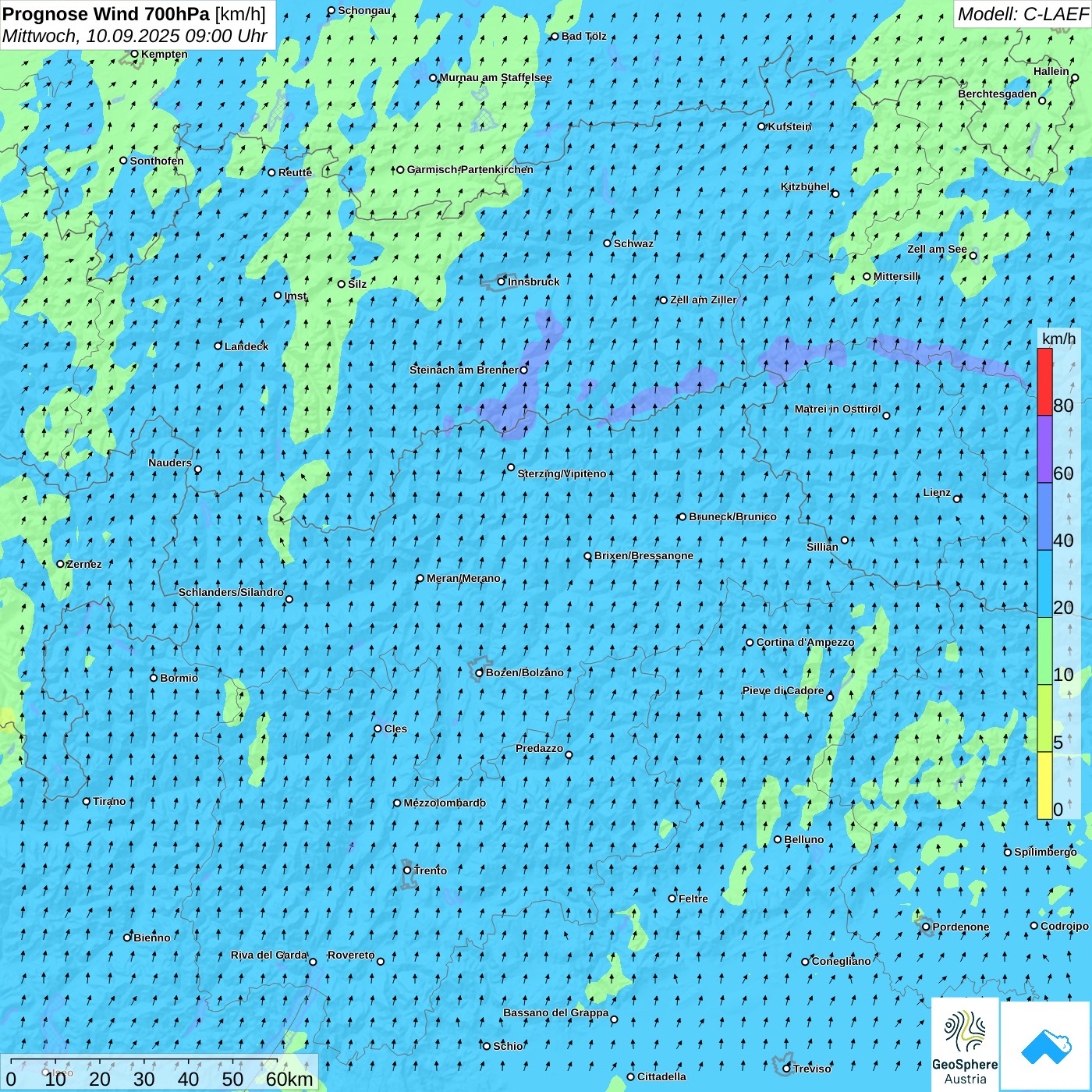The image size is (1092, 1092).
Task: Click the 'Spilimbergo' label
Action: click(1045, 852)
